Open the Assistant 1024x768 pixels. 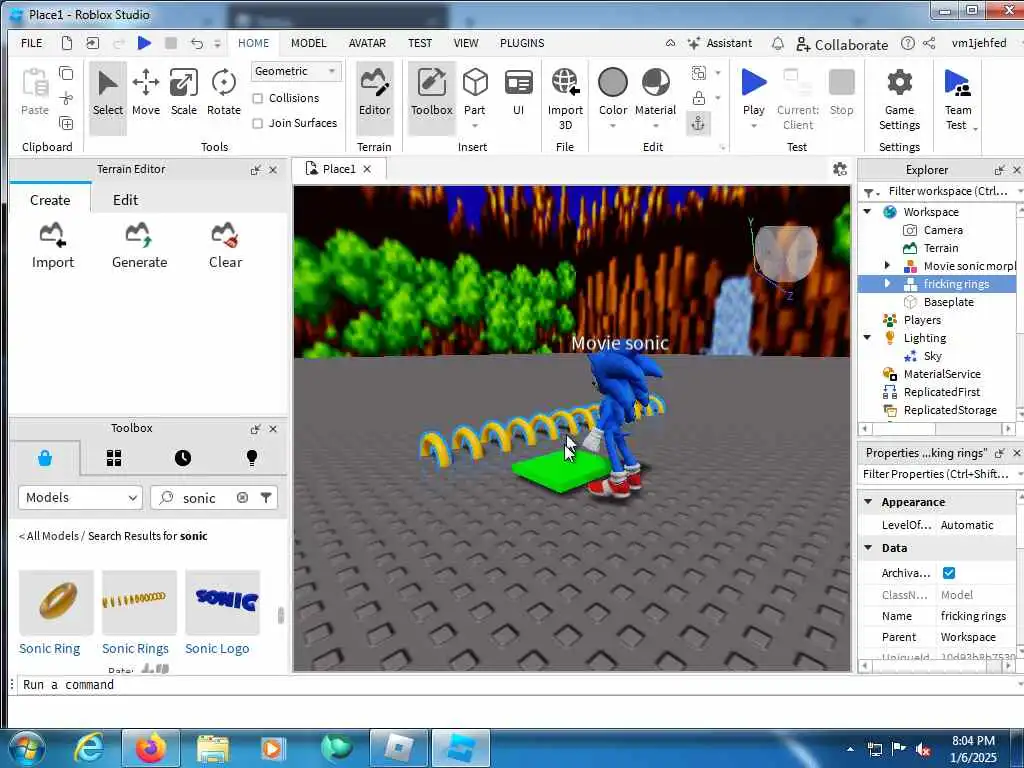point(720,43)
